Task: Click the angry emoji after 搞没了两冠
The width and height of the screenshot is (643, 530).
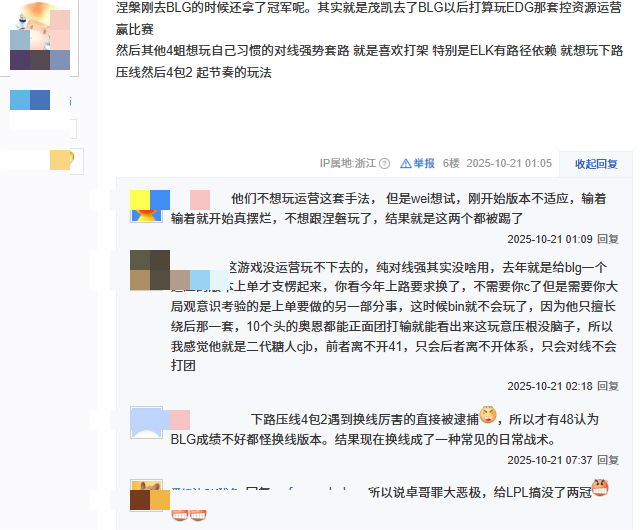Action: tap(600, 487)
